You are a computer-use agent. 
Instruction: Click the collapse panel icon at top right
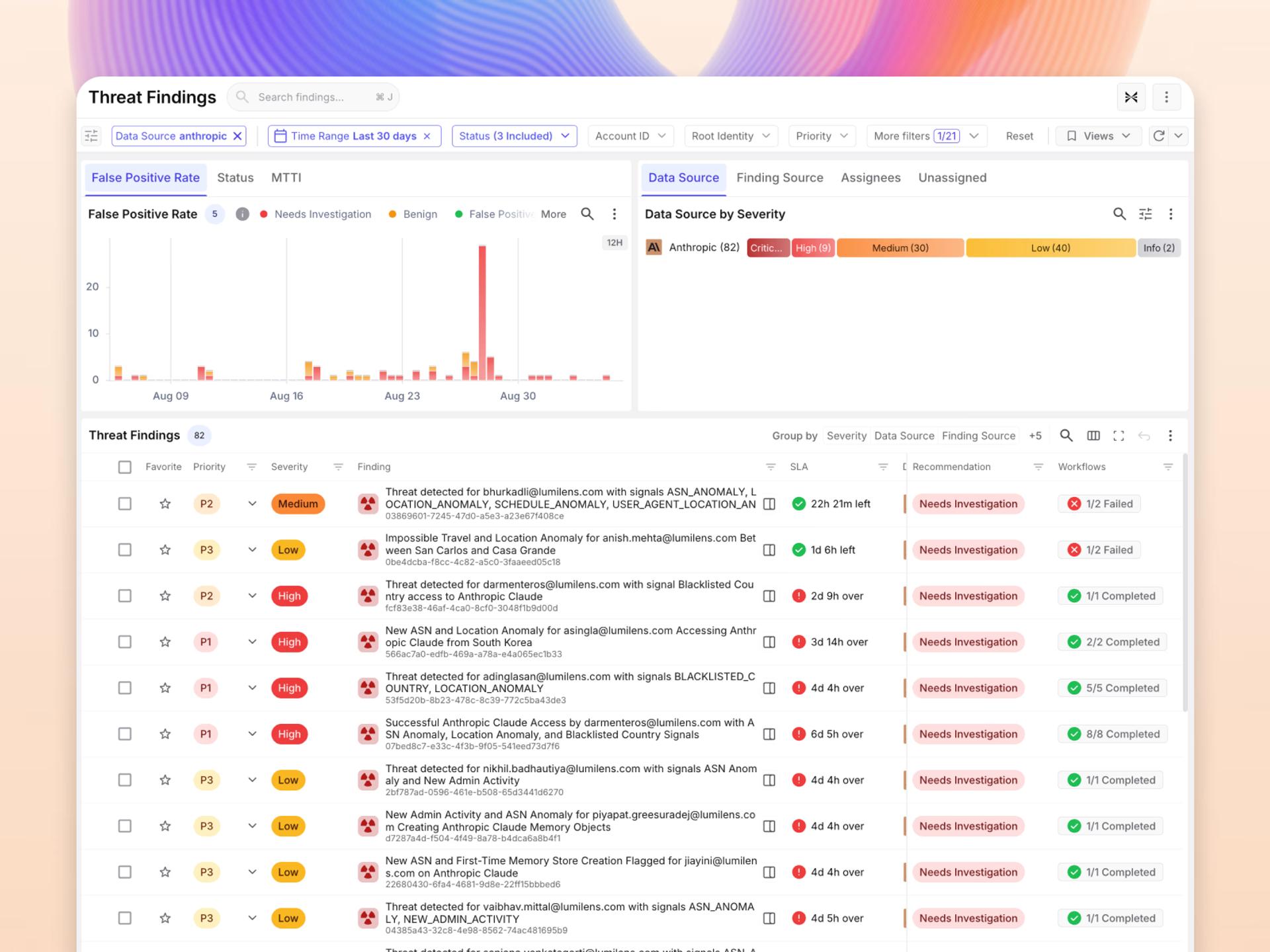1131,97
